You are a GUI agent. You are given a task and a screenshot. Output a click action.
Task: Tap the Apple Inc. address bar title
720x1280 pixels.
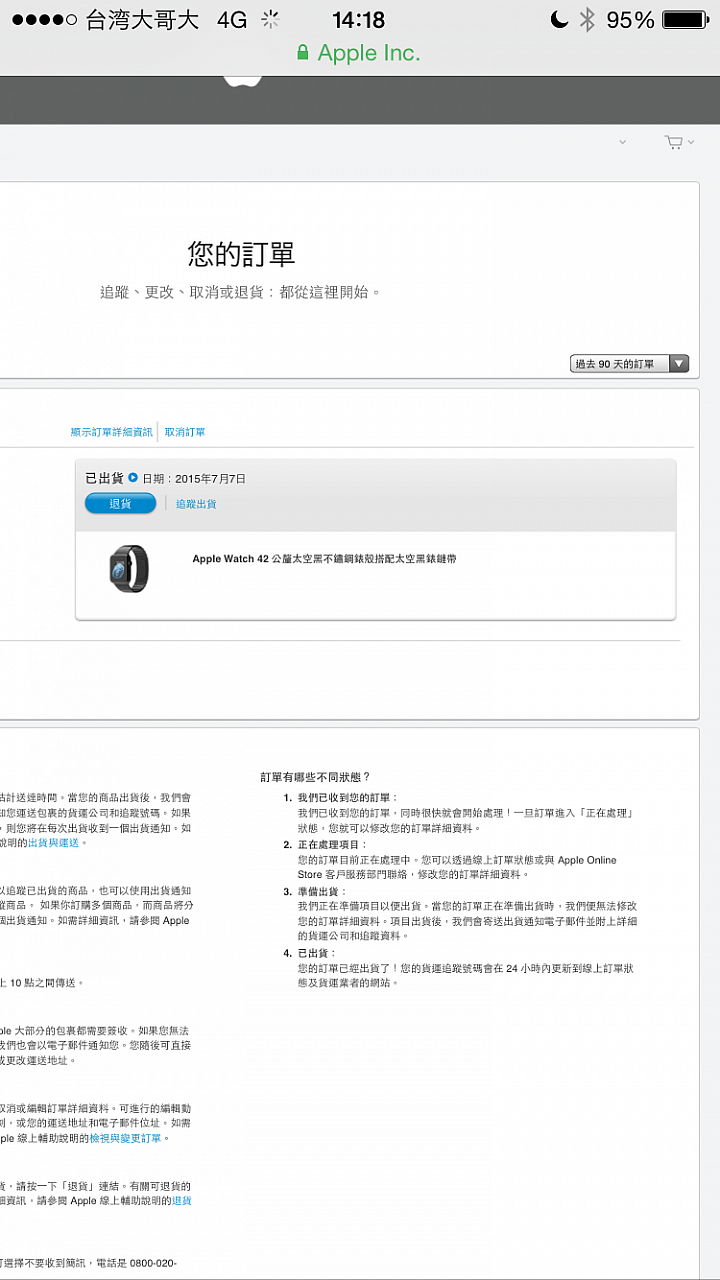369,53
